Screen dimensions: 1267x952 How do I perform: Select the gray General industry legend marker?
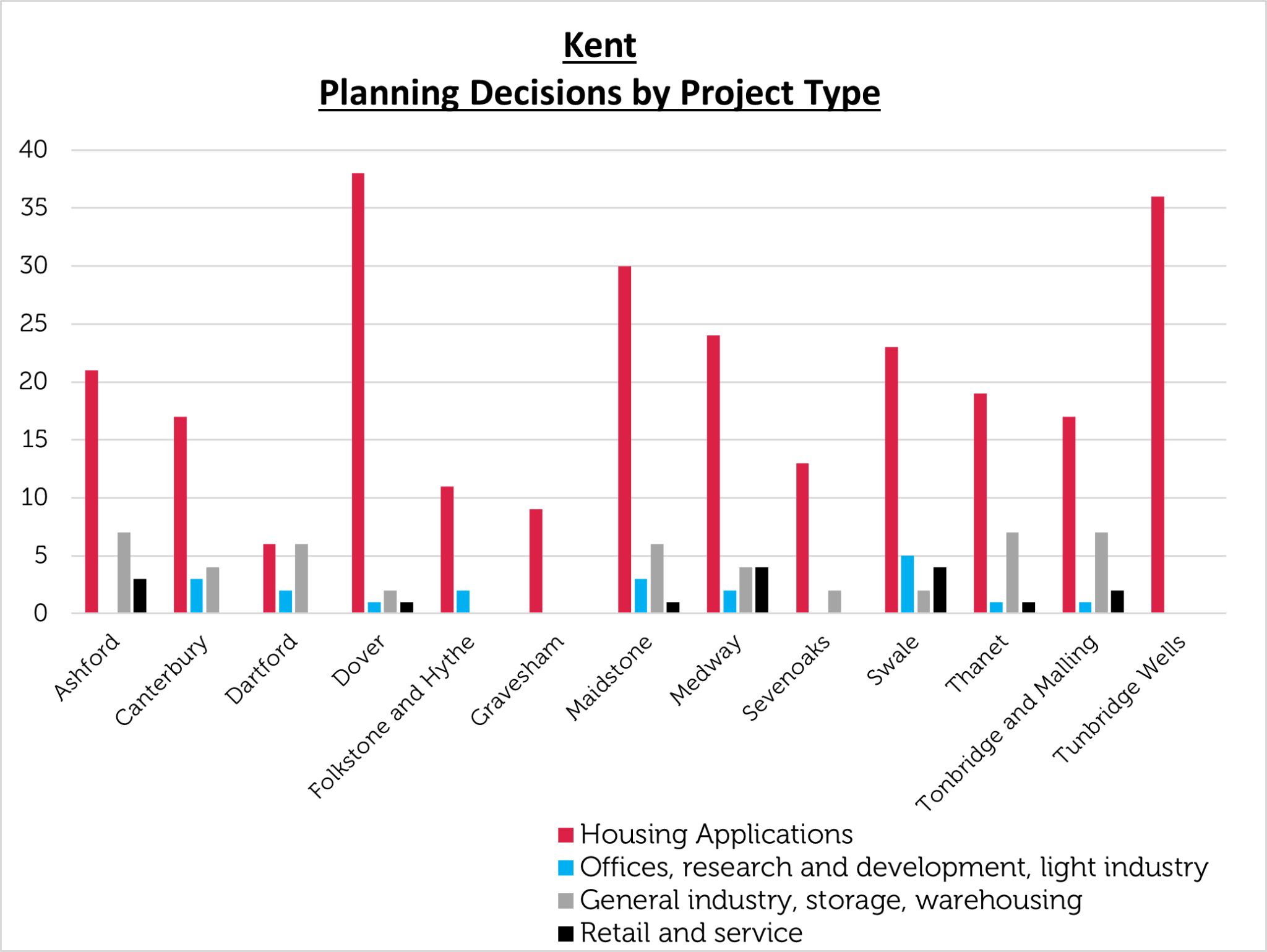click(565, 901)
